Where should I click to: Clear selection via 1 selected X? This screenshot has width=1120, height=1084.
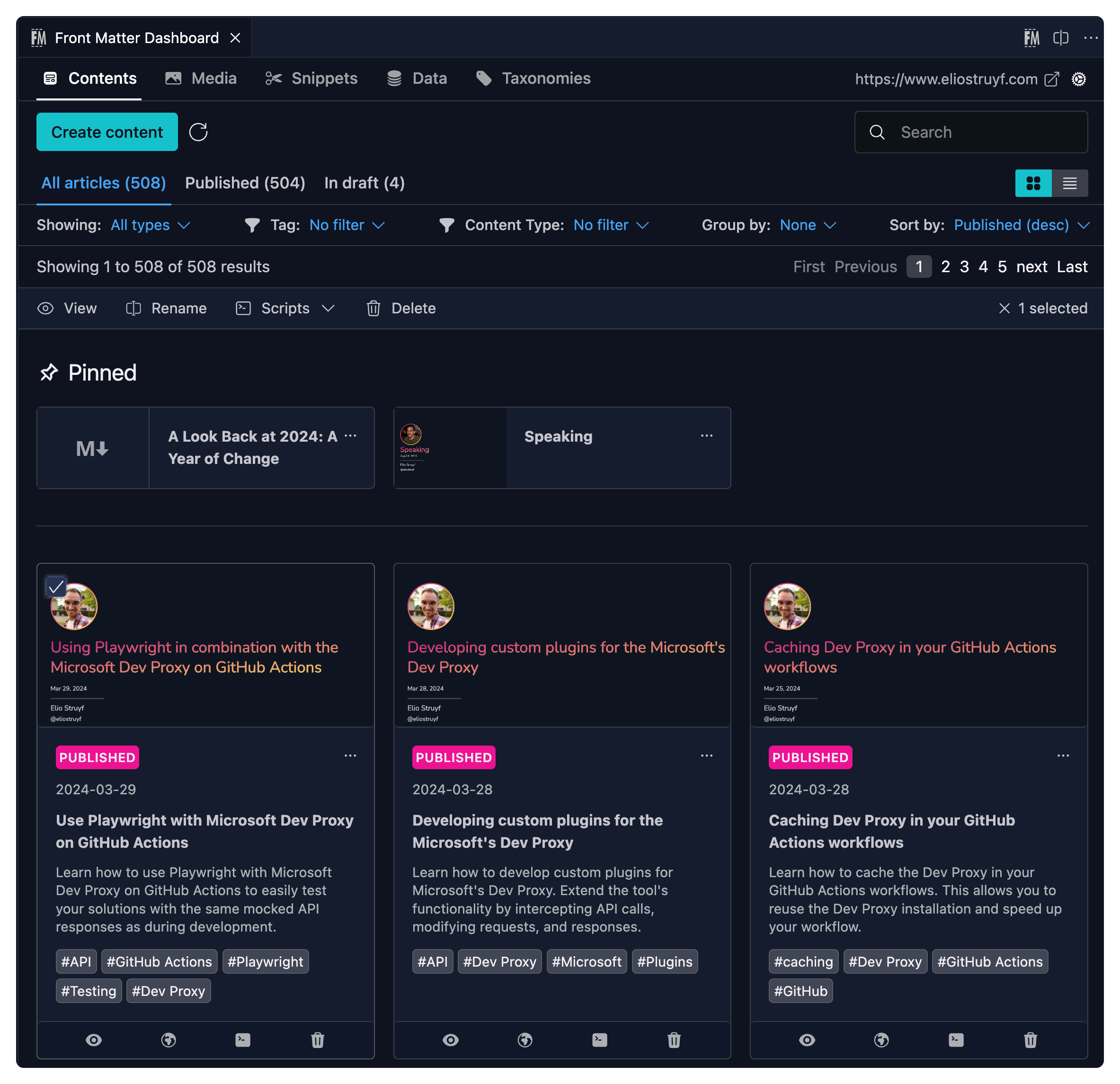(x=1004, y=309)
